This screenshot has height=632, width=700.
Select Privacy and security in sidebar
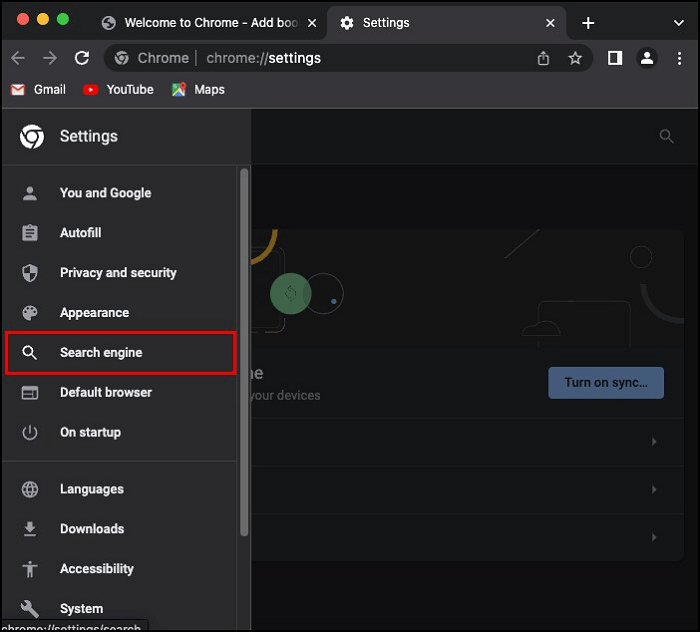coord(117,273)
